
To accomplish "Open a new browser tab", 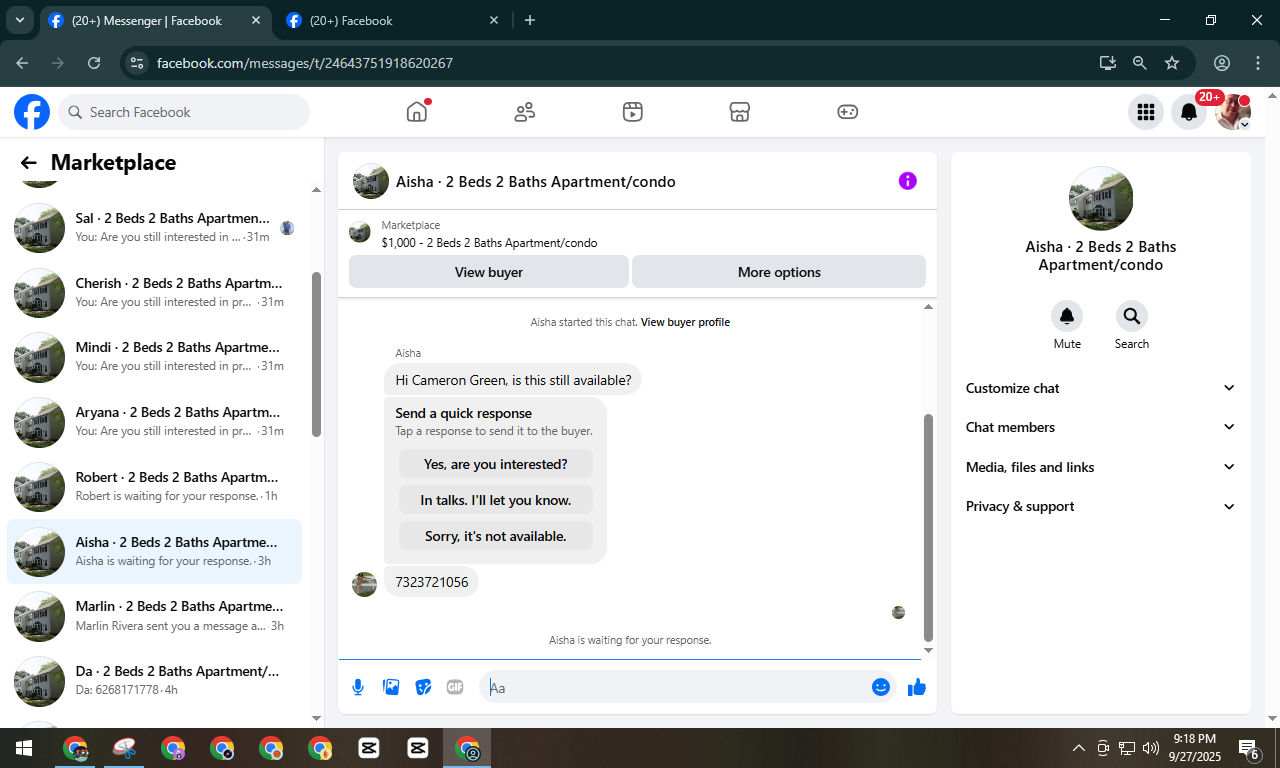I will pyautogui.click(x=530, y=20).
